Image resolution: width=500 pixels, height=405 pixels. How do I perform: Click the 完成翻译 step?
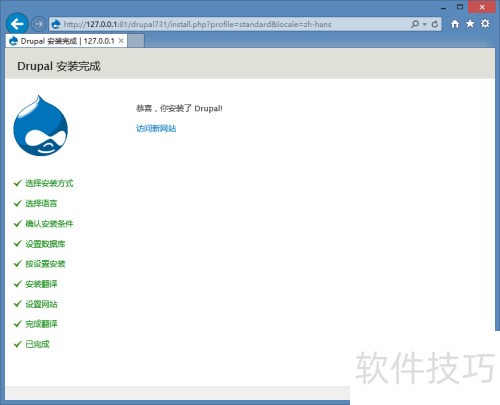click(41, 324)
